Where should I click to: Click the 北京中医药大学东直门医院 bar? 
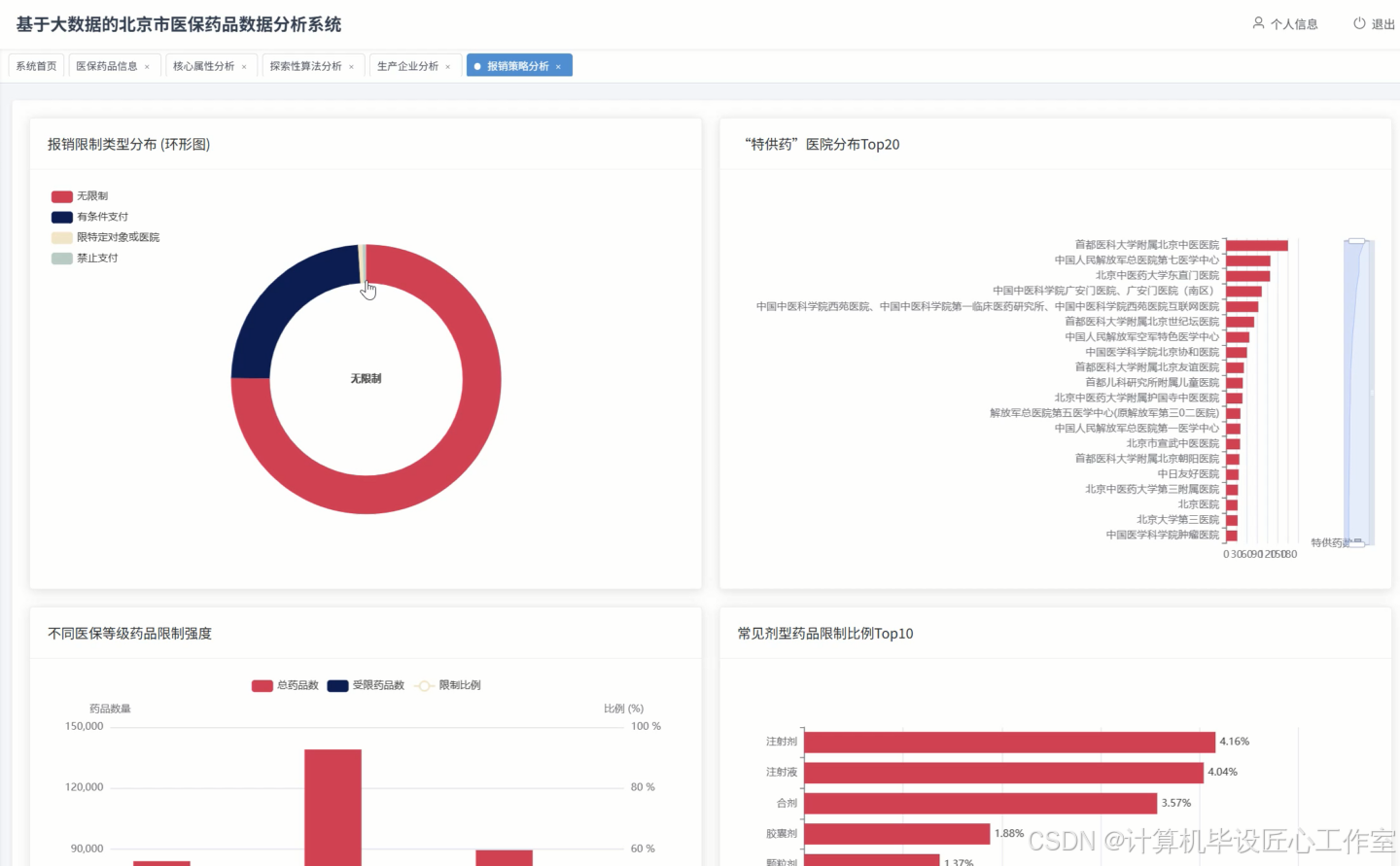[x=1248, y=276]
